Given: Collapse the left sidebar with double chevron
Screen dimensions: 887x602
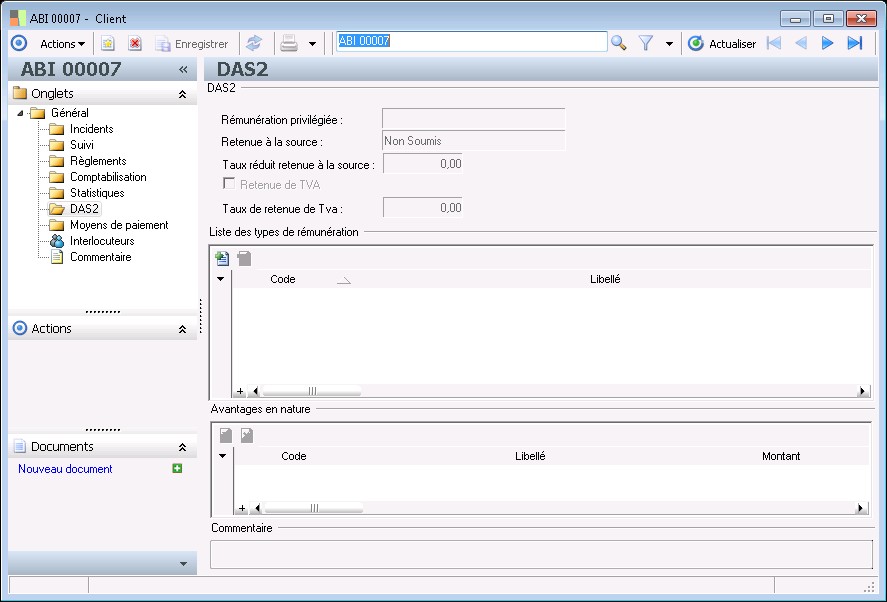Looking at the screenshot, I should tap(183, 69).
